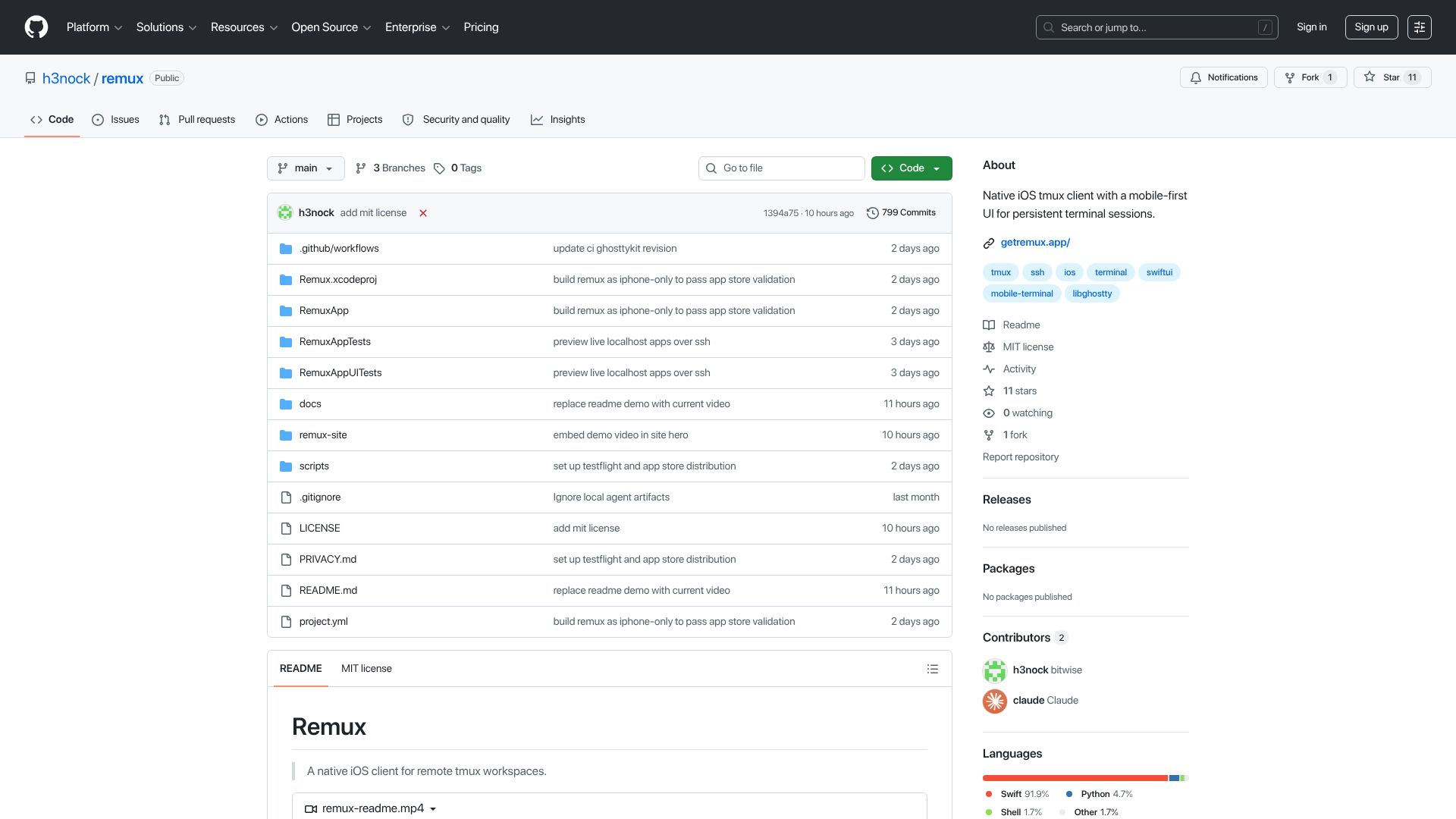Click the branch icon beside 3 Branches
Screen dimensions: 1456x819
click(361, 168)
